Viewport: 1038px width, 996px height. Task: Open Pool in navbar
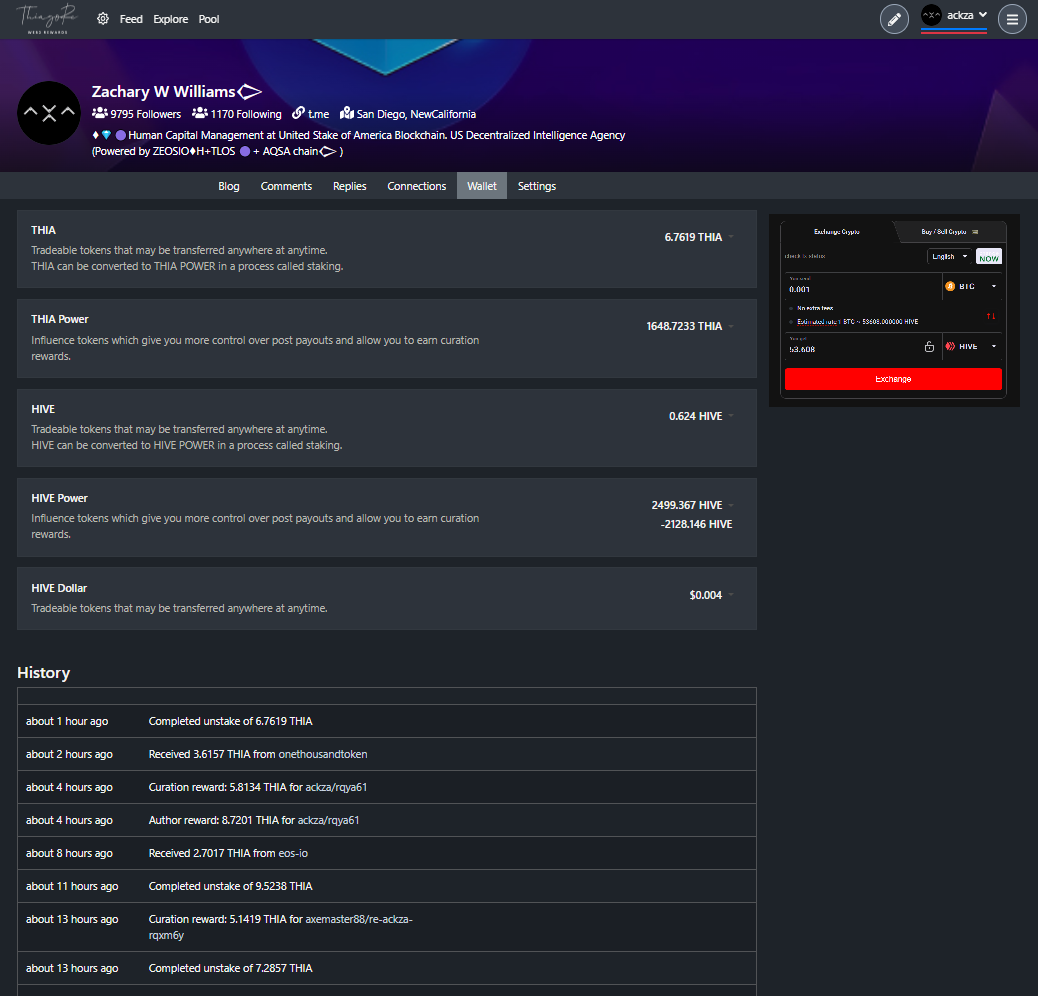pos(209,19)
